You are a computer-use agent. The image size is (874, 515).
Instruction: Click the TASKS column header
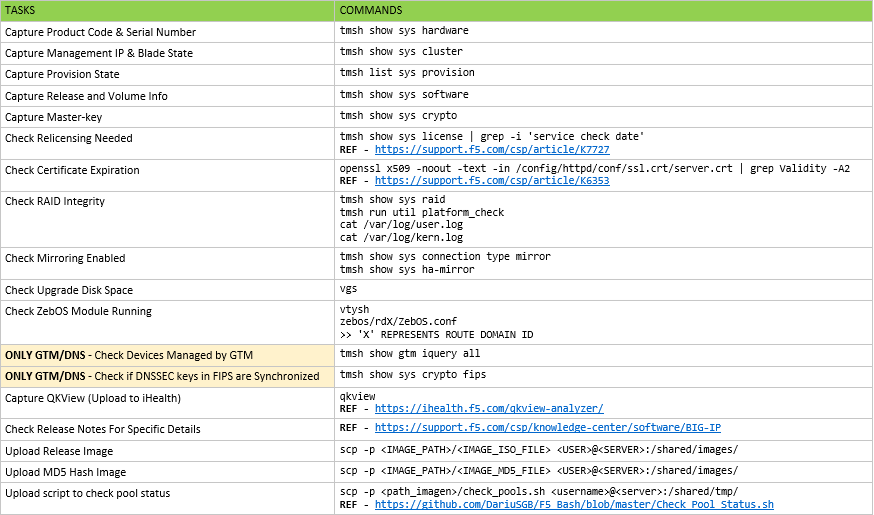(x=20, y=10)
